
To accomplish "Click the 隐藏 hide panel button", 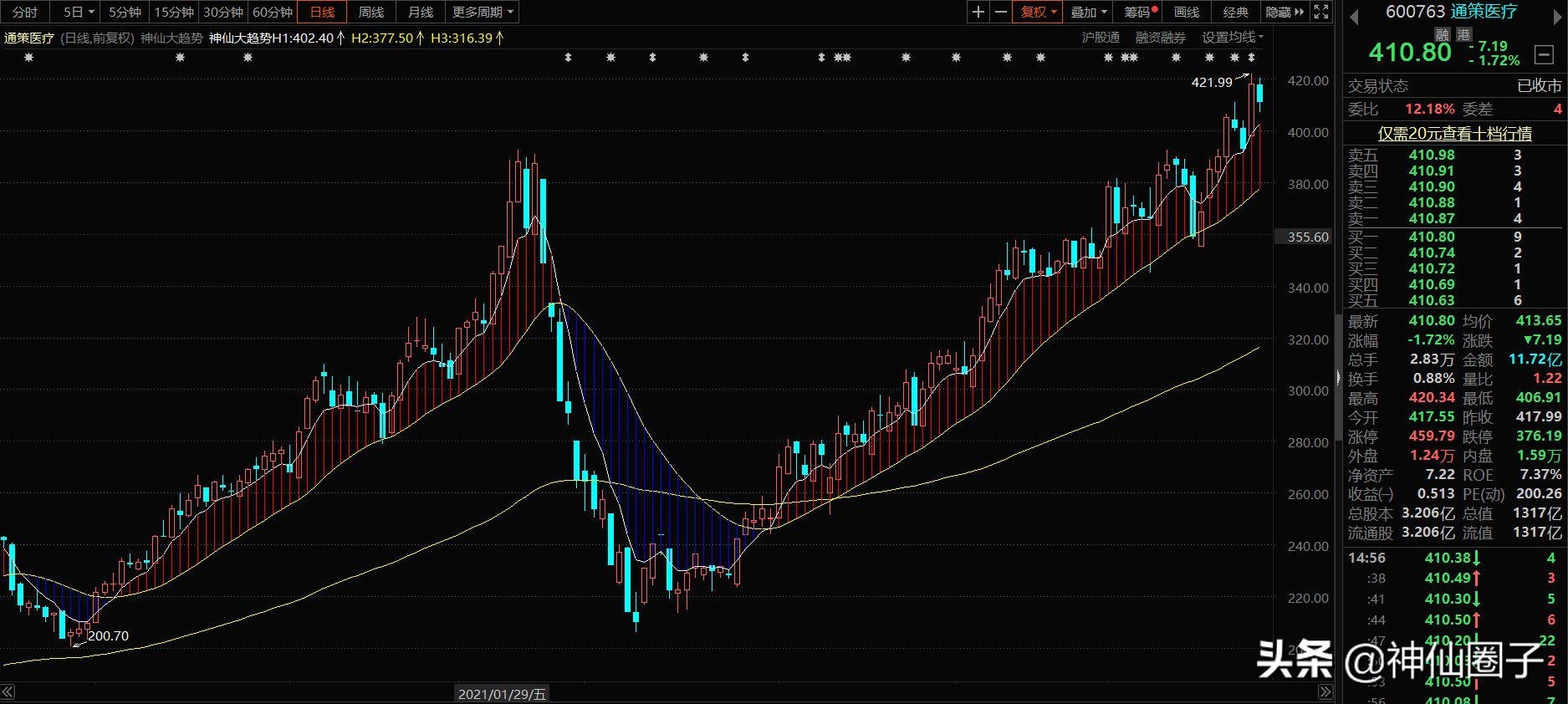I will pos(1285,12).
